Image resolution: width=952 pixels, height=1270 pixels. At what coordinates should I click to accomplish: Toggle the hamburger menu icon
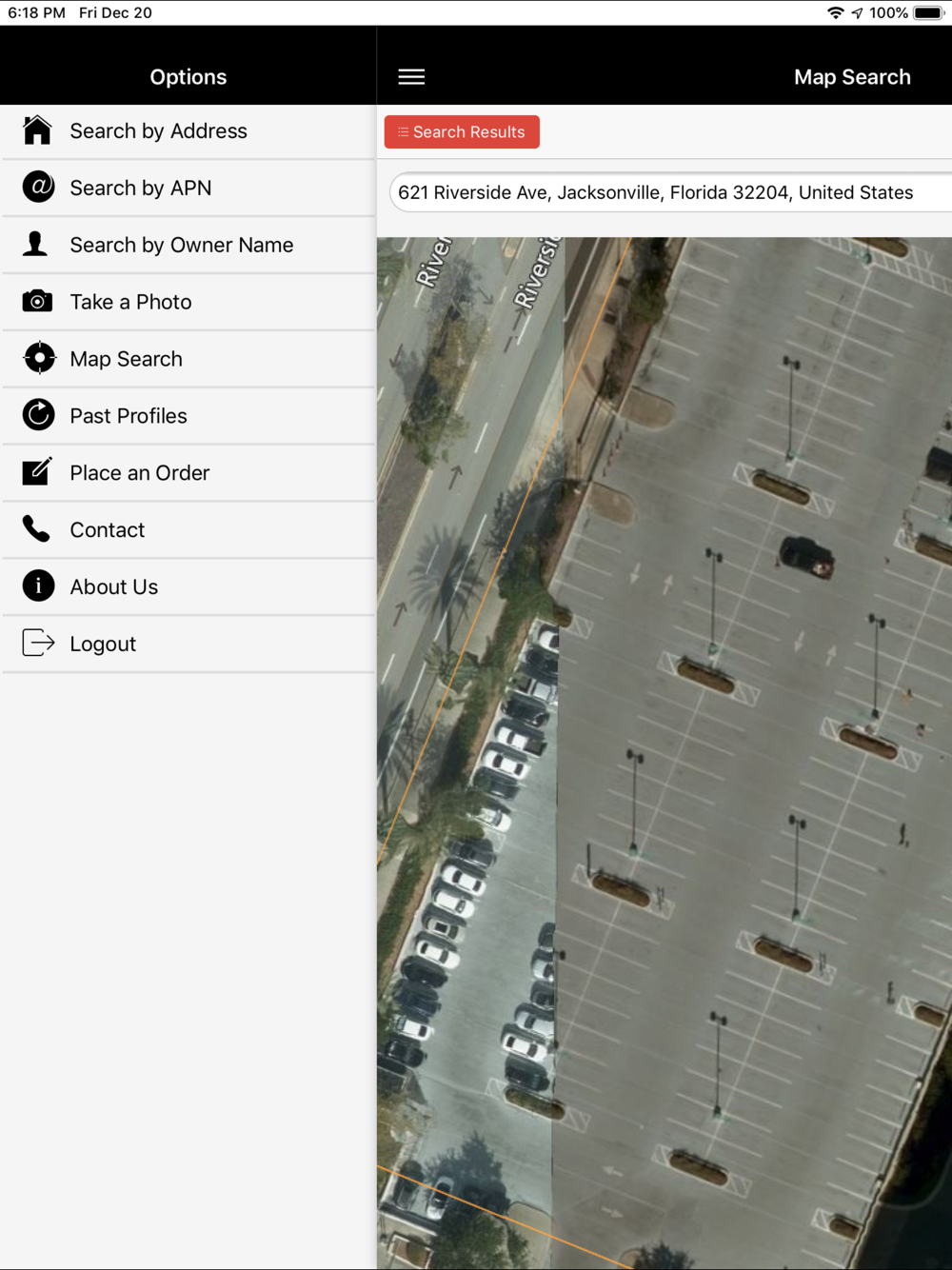pyautogui.click(x=411, y=77)
